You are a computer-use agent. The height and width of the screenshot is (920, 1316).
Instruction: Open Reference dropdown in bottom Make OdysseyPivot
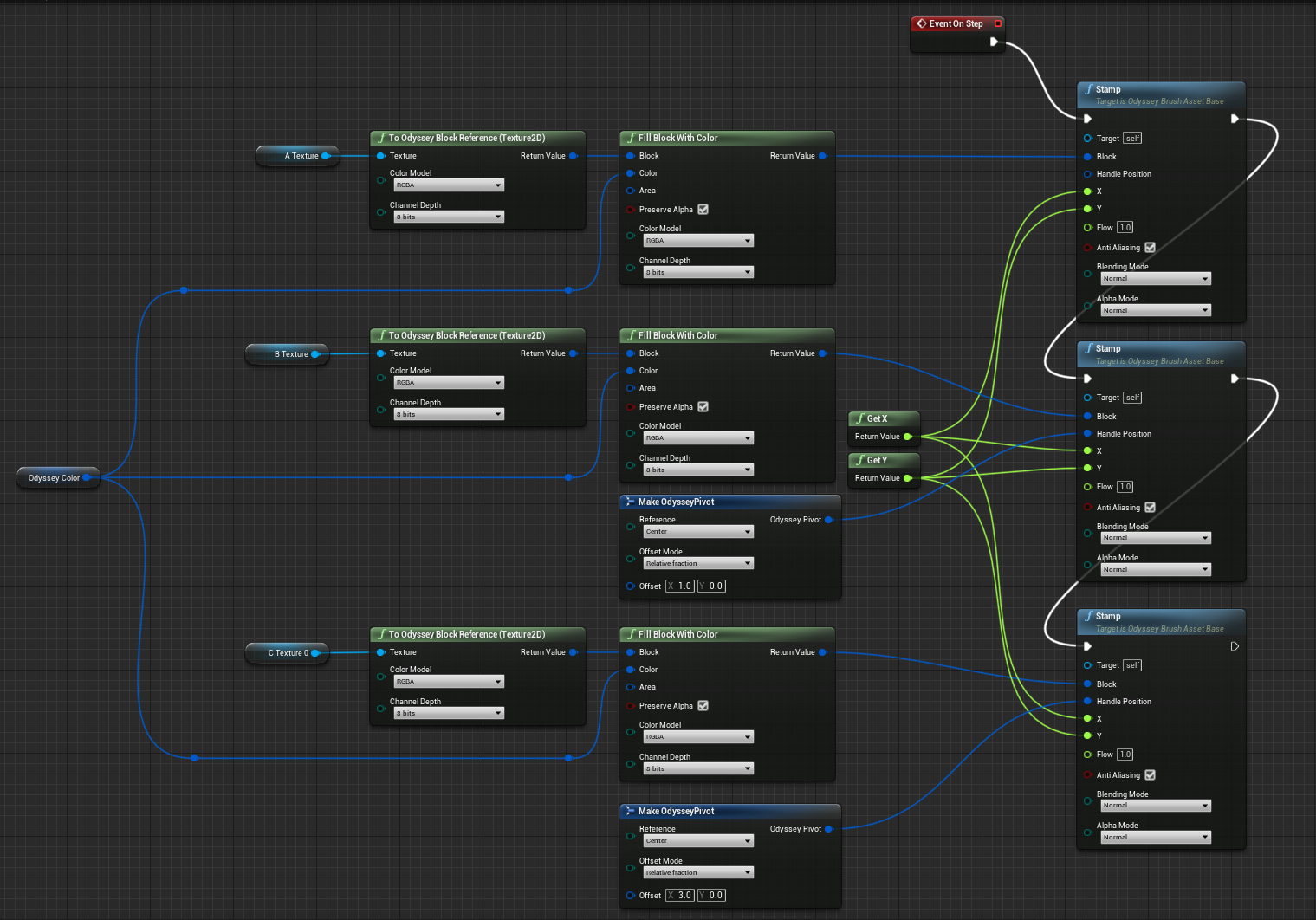click(698, 841)
